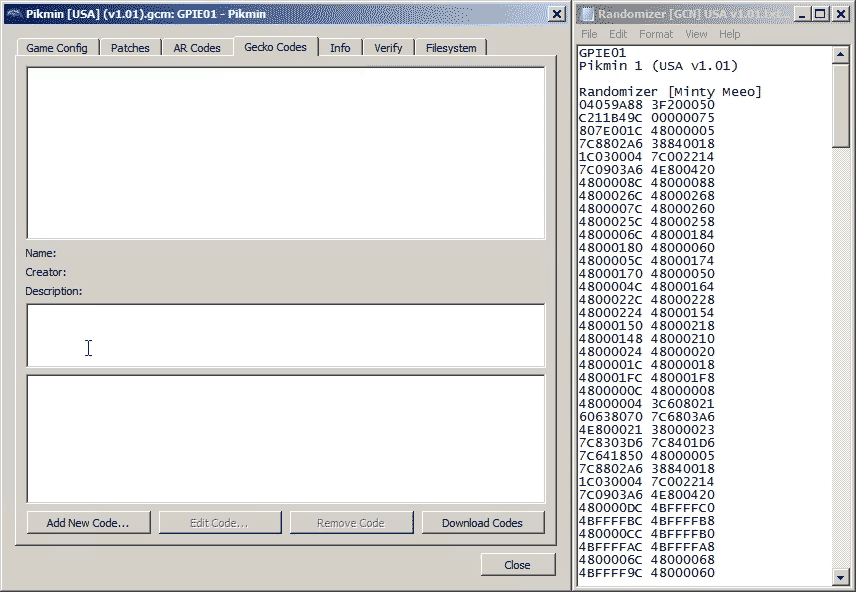Click code line '4800005C 48000174'
This screenshot has width=856, height=592.
[646, 261]
